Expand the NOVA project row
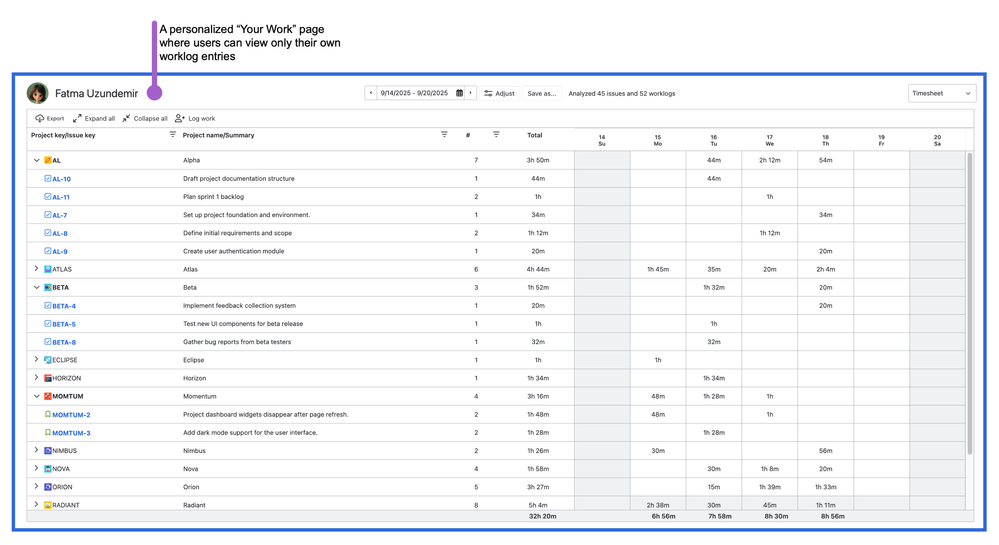 click(36, 469)
